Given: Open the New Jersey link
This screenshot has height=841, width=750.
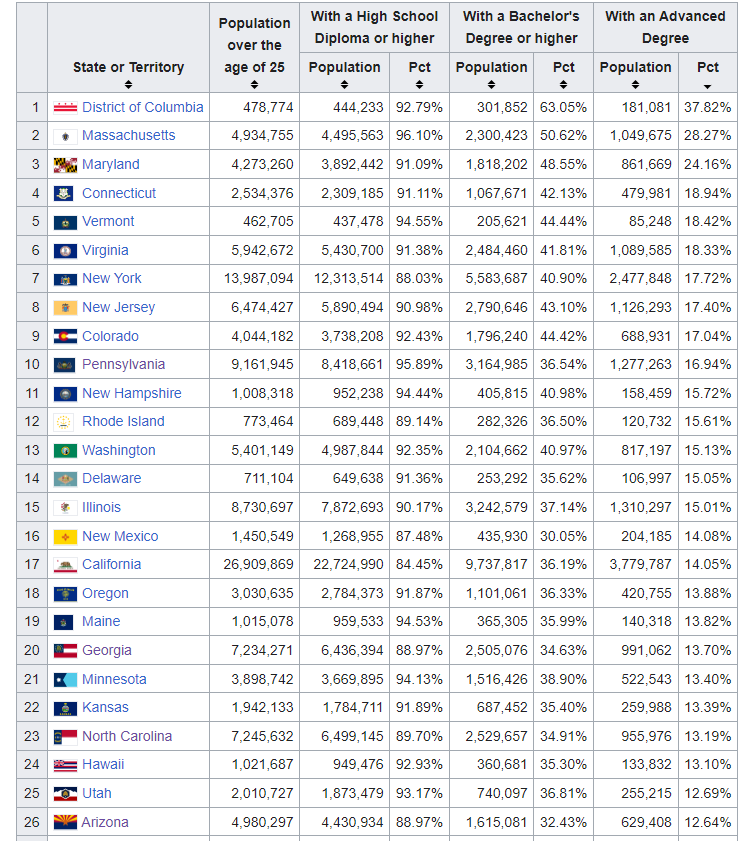Looking at the screenshot, I should (x=119, y=307).
